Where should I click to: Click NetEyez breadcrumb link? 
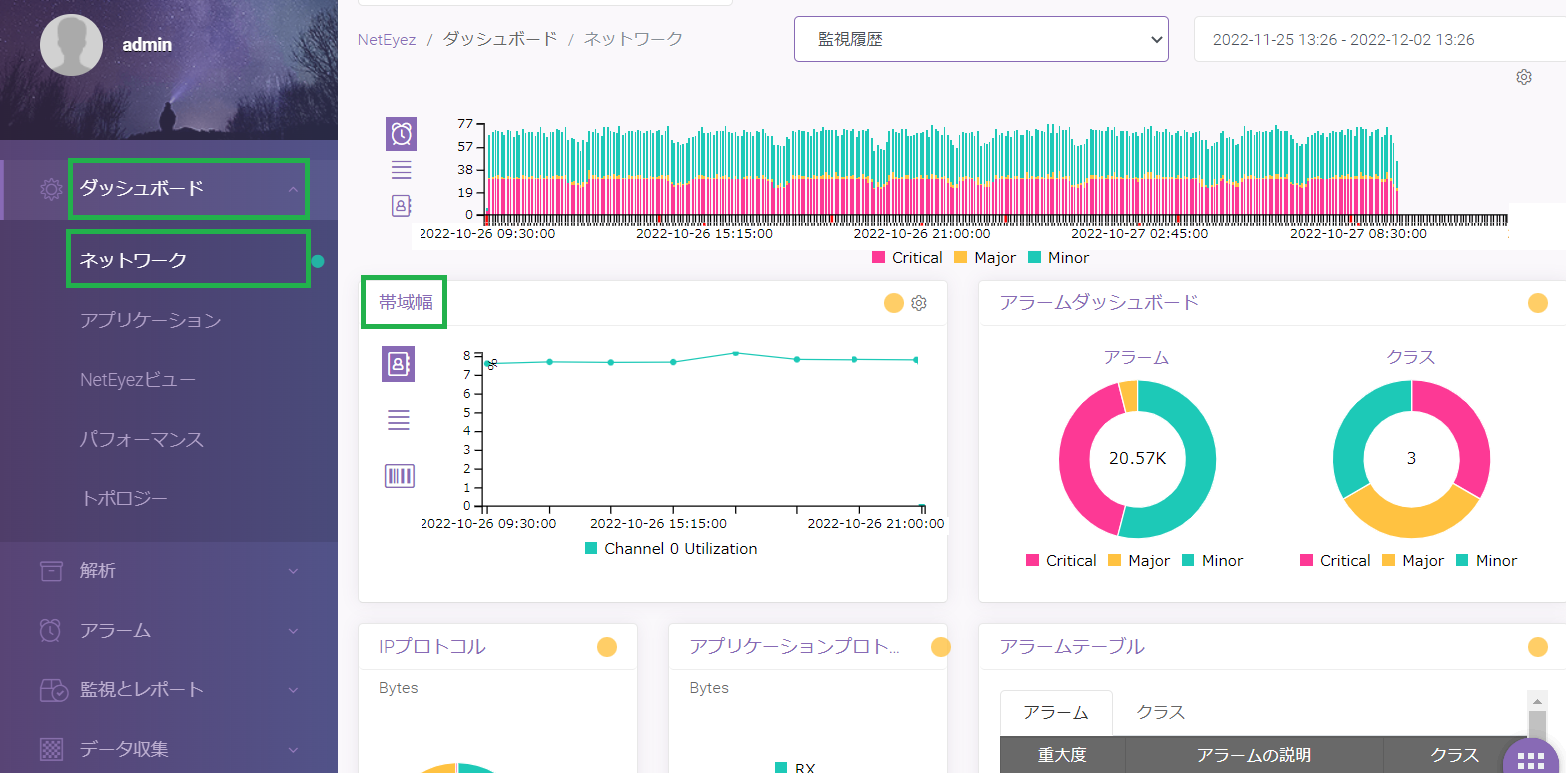click(x=387, y=39)
